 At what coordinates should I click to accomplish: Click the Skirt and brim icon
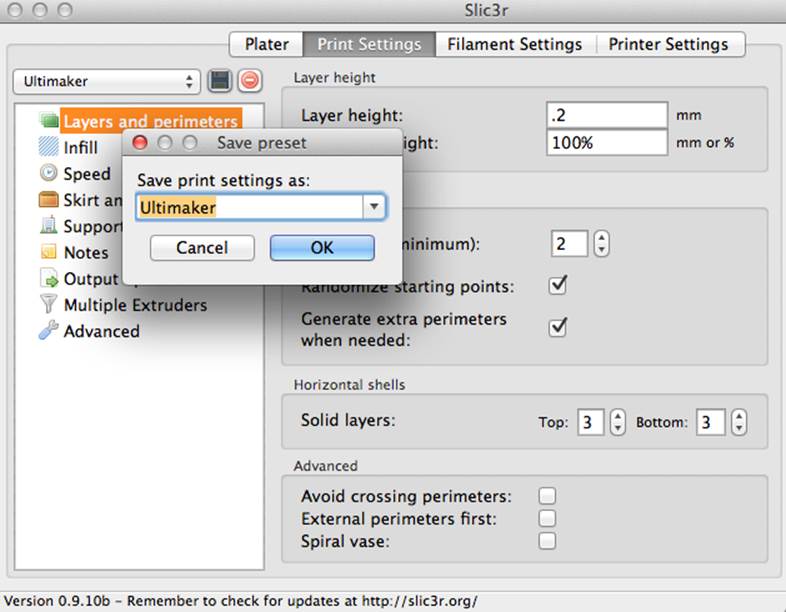49,199
